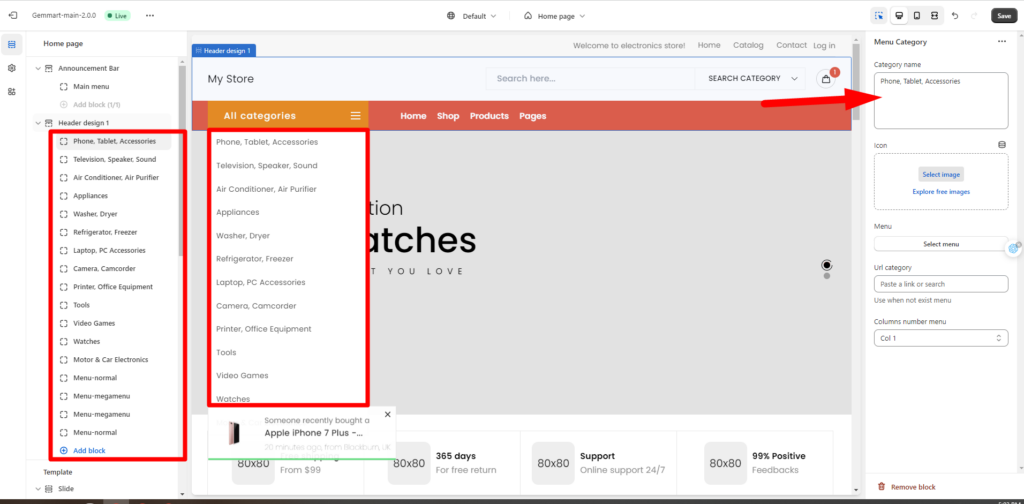
Task: Click the Header design 1 preview tag
Action: click(223, 50)
